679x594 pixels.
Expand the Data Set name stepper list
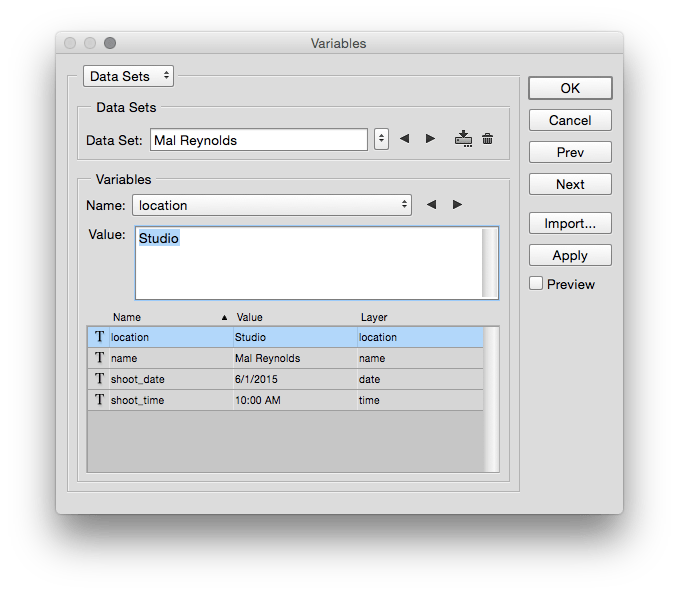point(381,139)
